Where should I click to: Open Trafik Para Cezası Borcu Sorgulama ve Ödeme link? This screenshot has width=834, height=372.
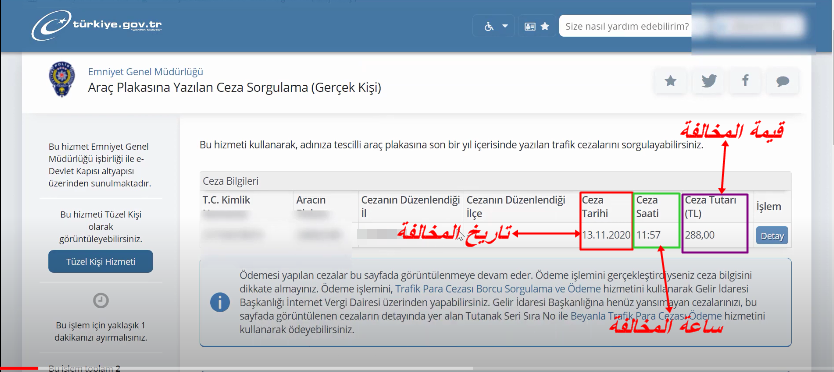pyautogui.click(x=498, y=289)
